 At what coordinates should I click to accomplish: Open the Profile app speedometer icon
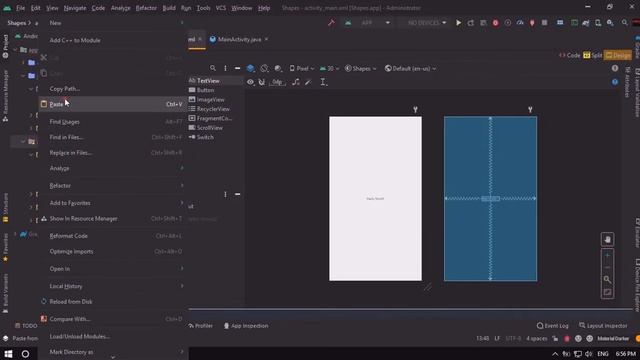(x=520, y=23)
